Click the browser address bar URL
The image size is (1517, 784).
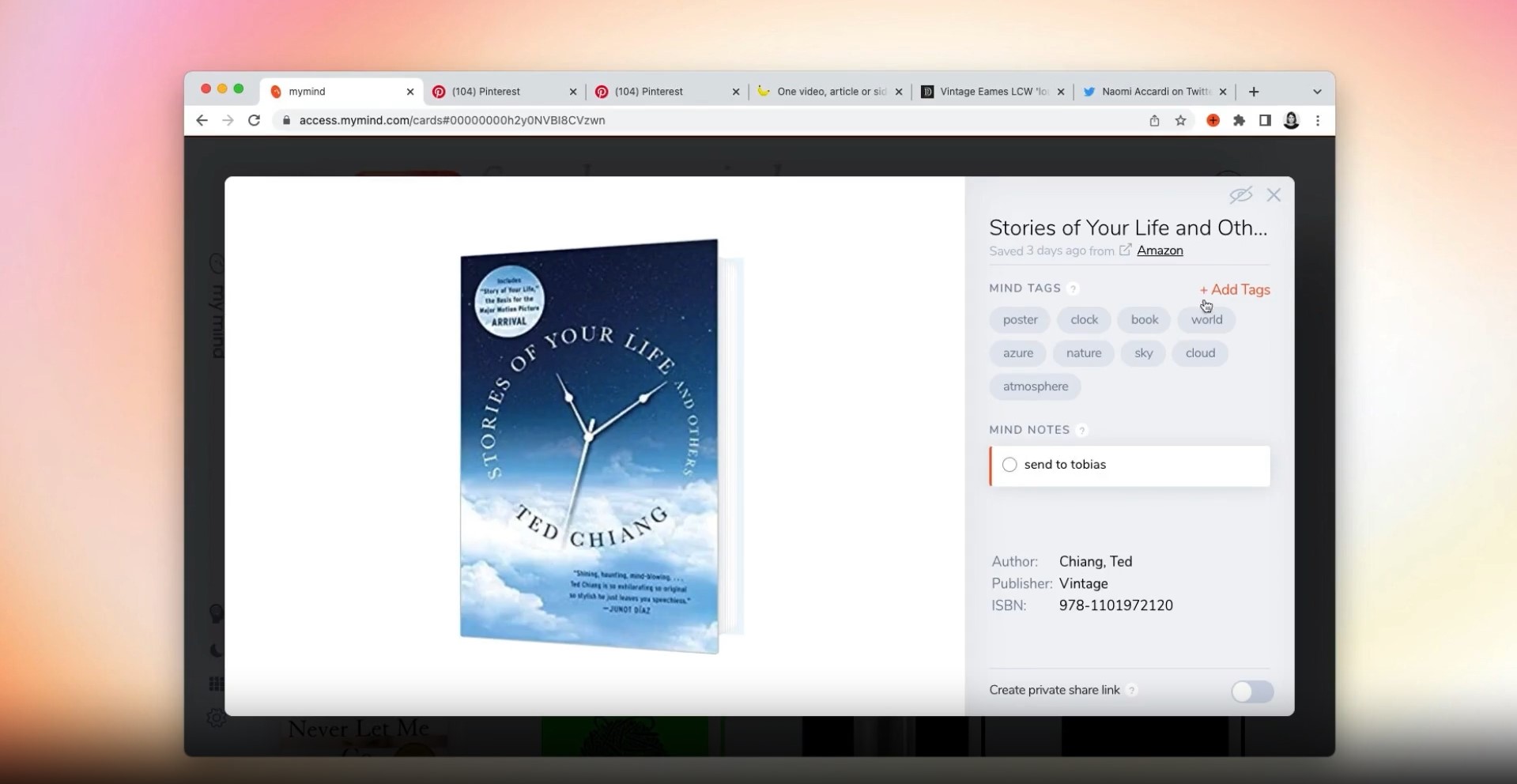pos(452,120)
